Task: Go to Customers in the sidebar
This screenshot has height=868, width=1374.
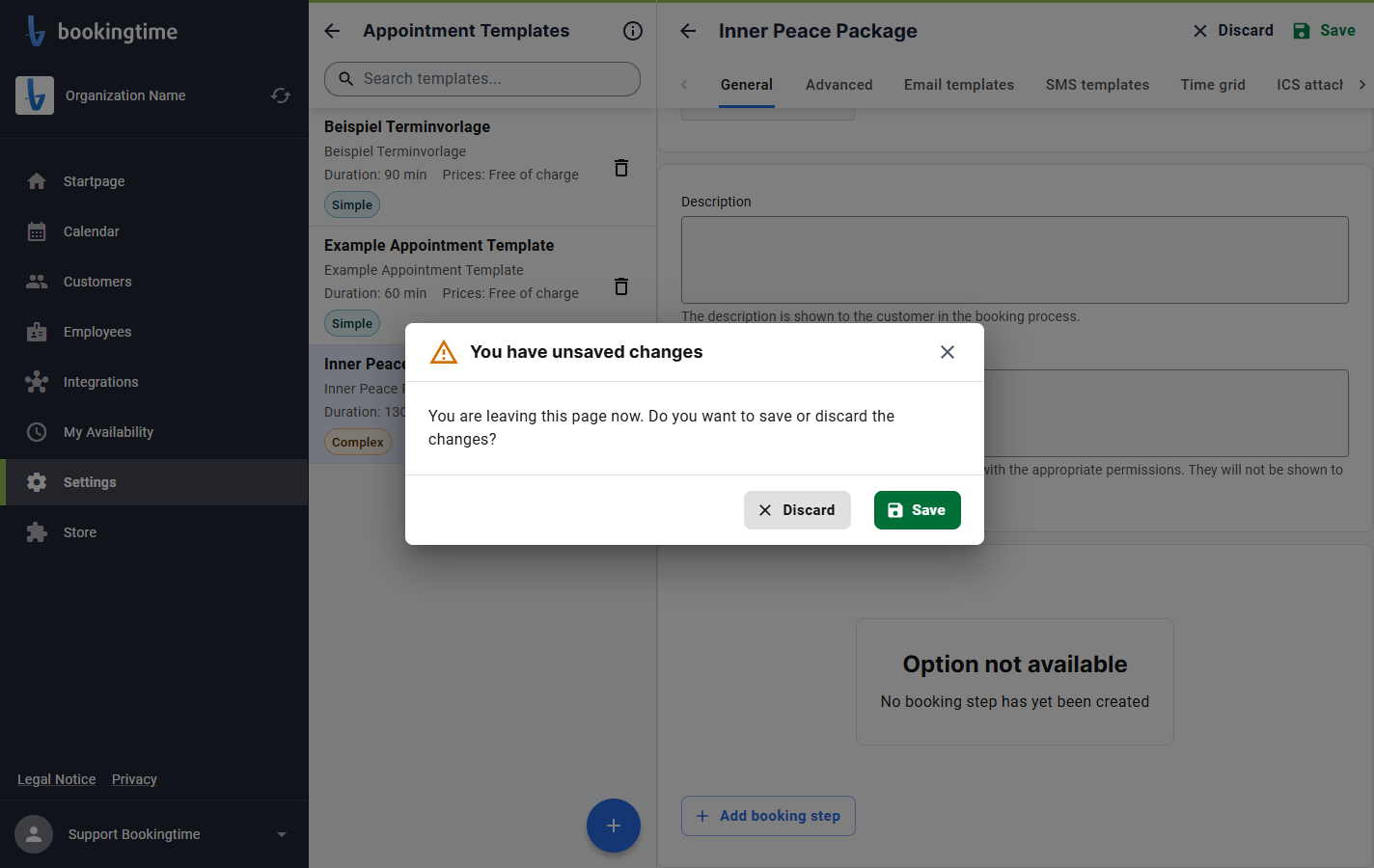Action: [154, 282]
